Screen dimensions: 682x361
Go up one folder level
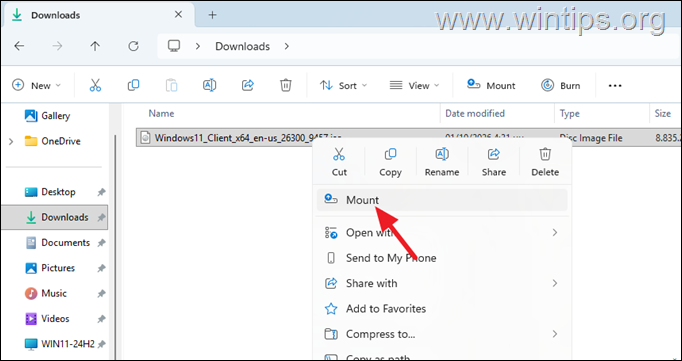click(95, 46)
